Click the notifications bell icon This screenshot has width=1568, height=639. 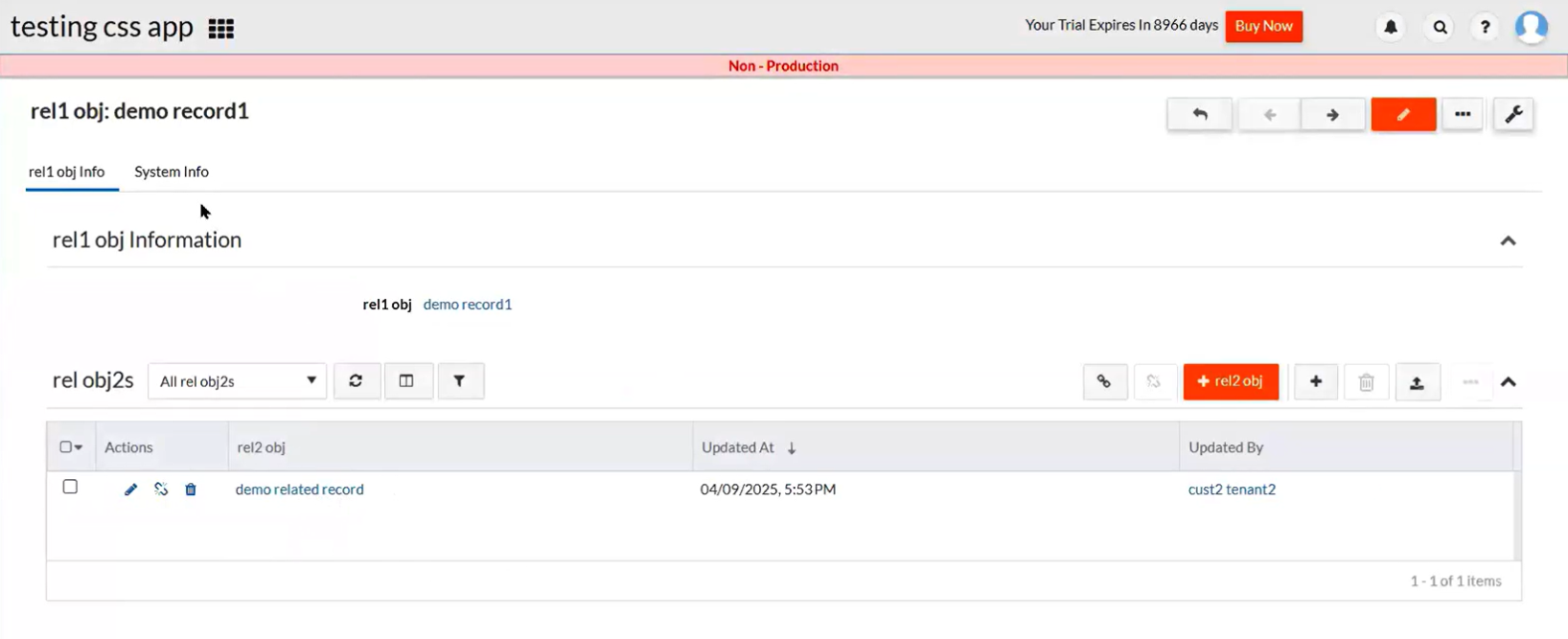coord(1391,28)
